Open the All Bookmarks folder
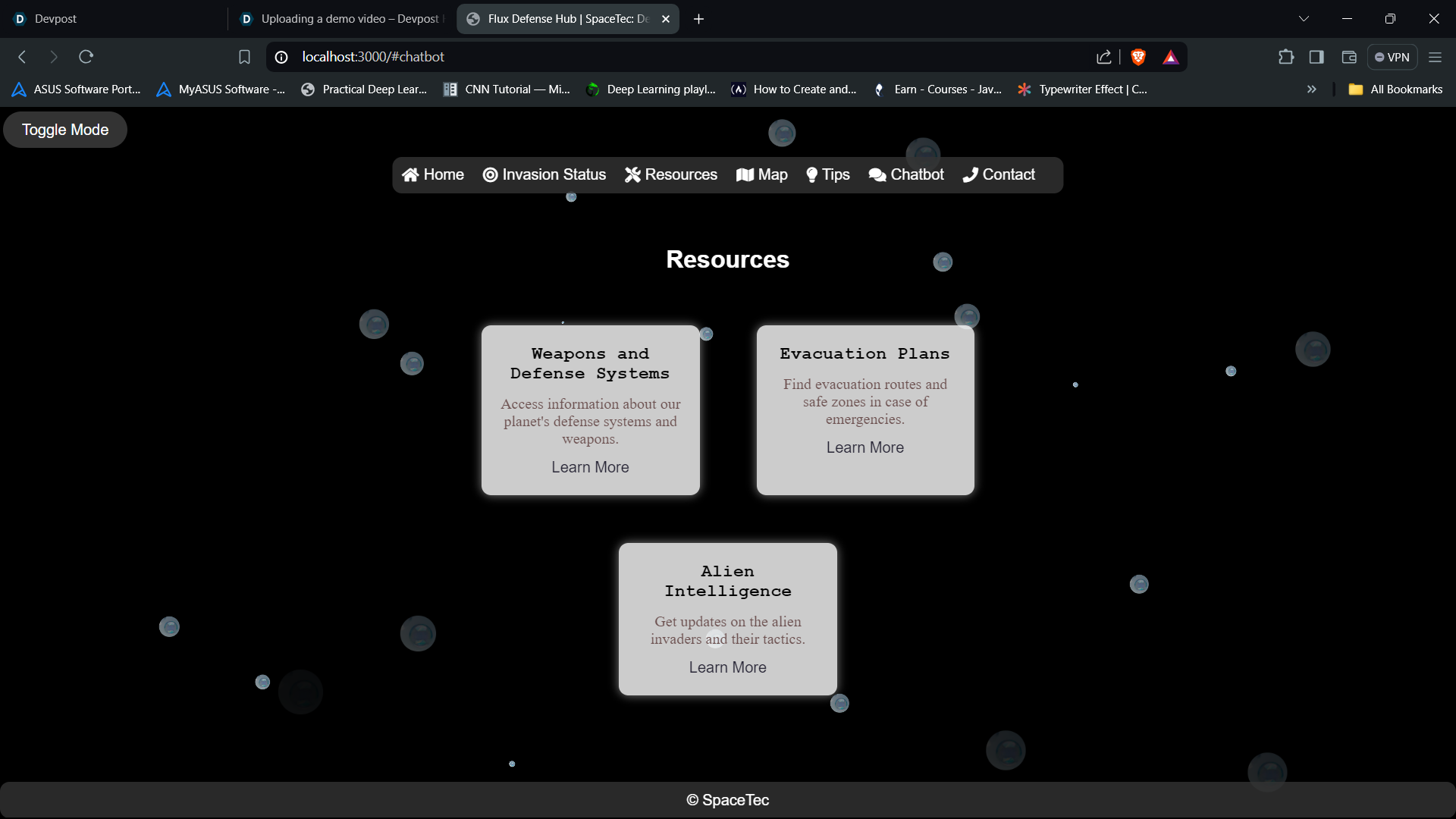Viewport: 1456px width, 819px height. click(x=1395, y=89)
